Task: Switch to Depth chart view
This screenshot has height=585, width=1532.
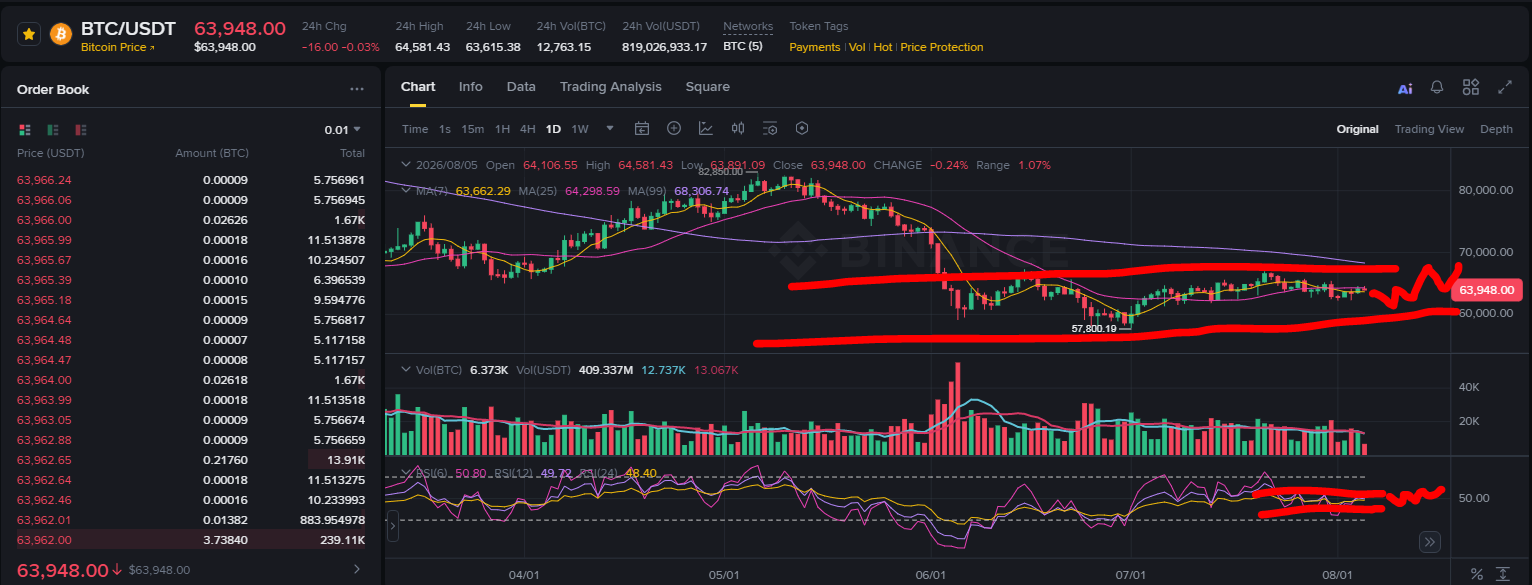Action: pos(1496,129)
